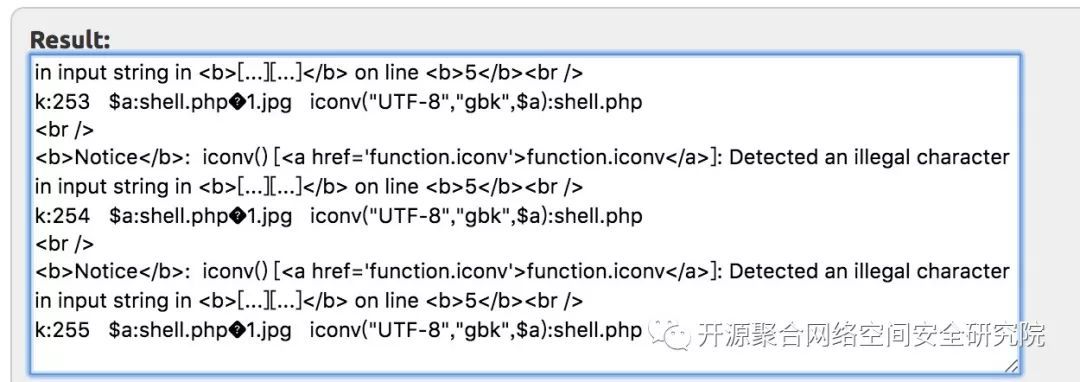Click the Chinese watermark text beside WeChat logo
This screenshot has height=382, width=1080.
pyautogui.click(x=870, y=335)
